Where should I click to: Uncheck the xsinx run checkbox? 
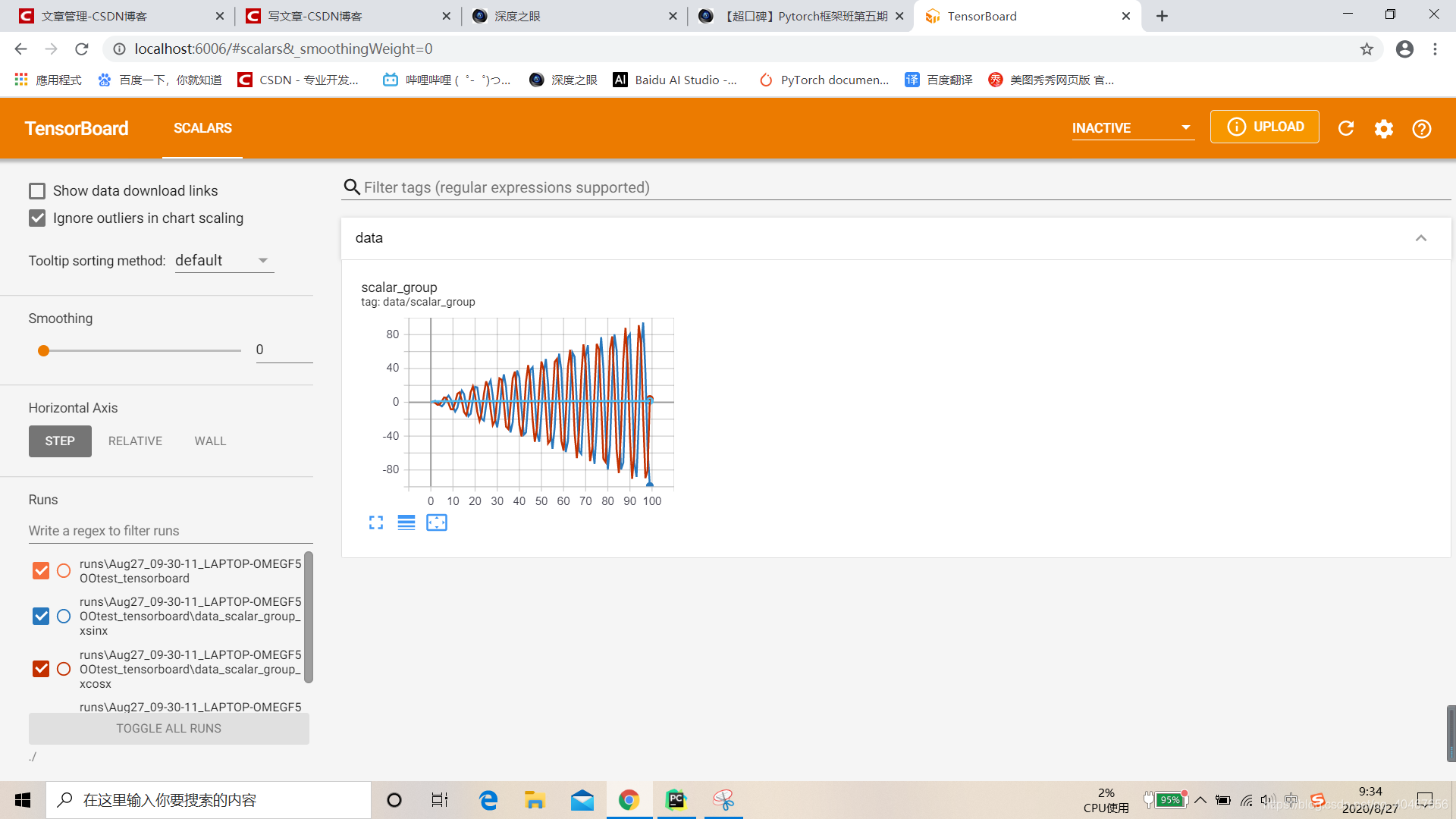pos(41,616)
